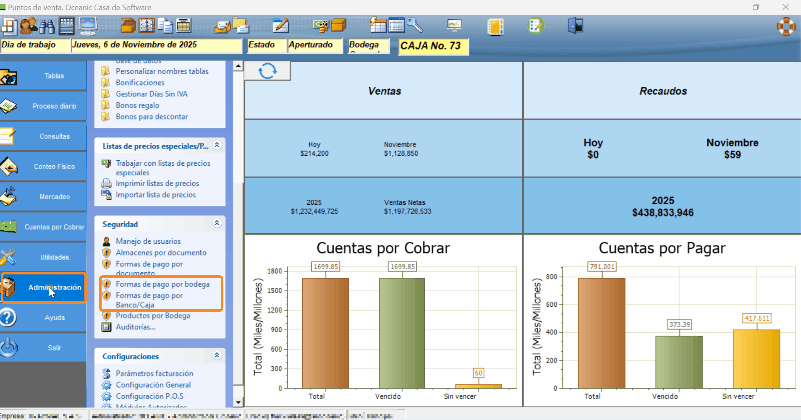Collapse the Configuraciones section

click(x=217, y=356)
